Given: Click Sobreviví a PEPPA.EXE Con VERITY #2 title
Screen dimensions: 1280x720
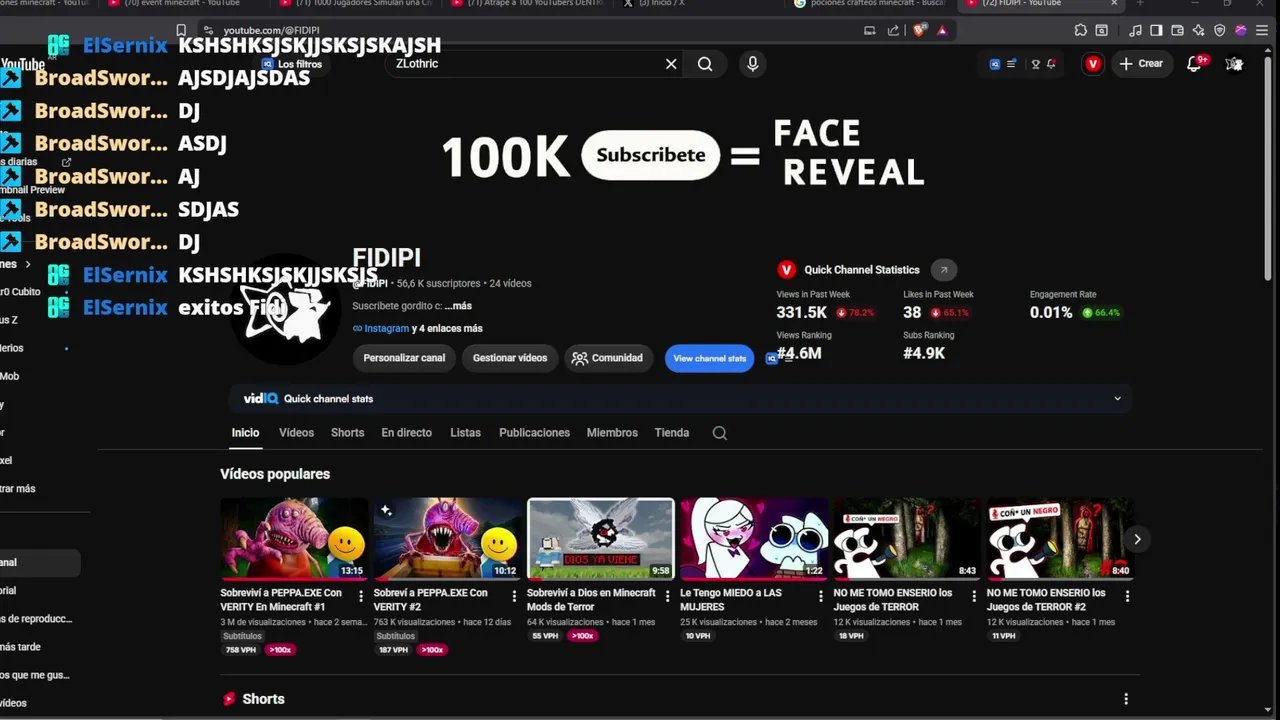Looking at the screenshot, I should (431, 600).
